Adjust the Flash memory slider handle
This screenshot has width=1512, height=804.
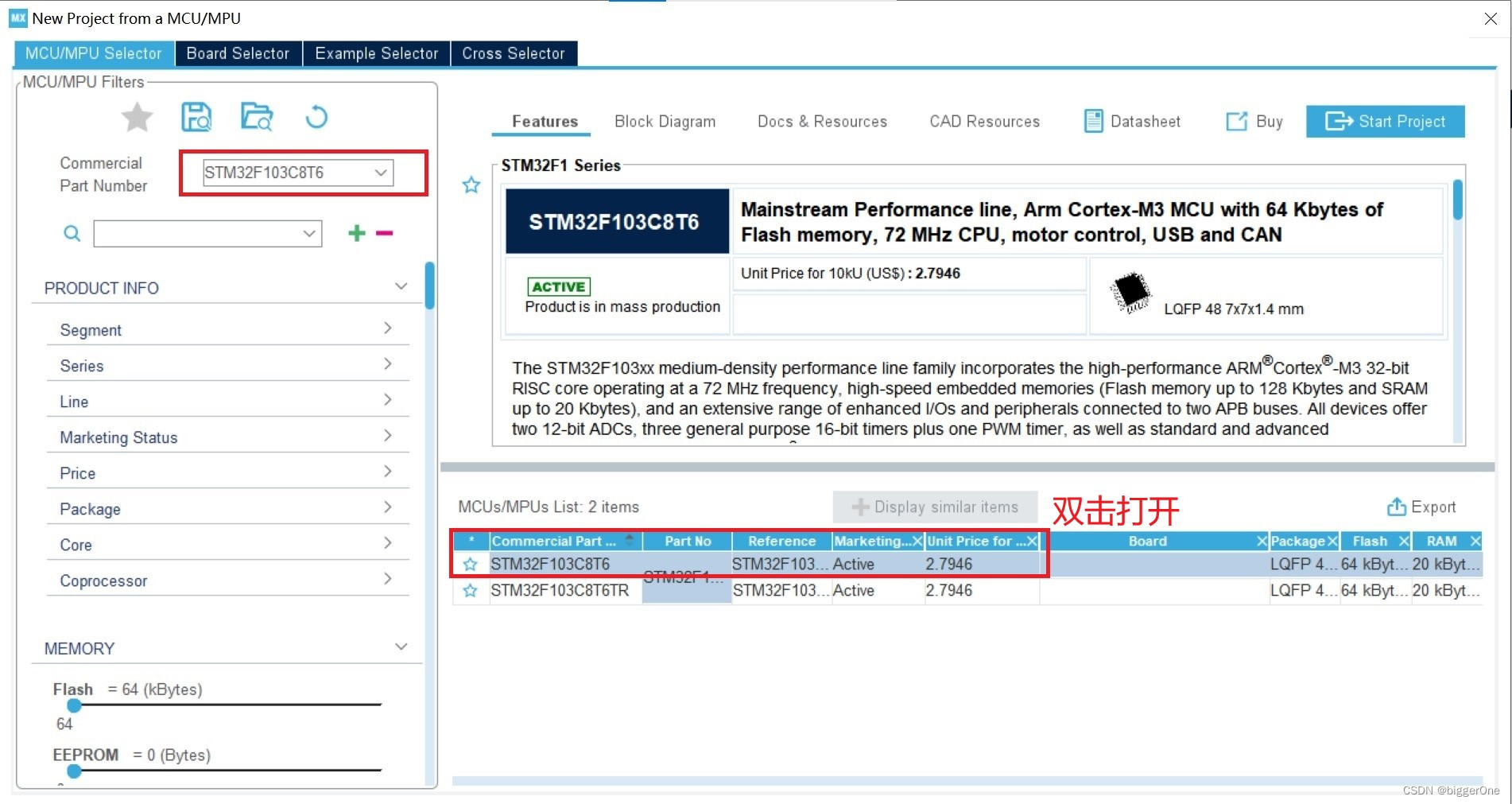pos(74,705)
